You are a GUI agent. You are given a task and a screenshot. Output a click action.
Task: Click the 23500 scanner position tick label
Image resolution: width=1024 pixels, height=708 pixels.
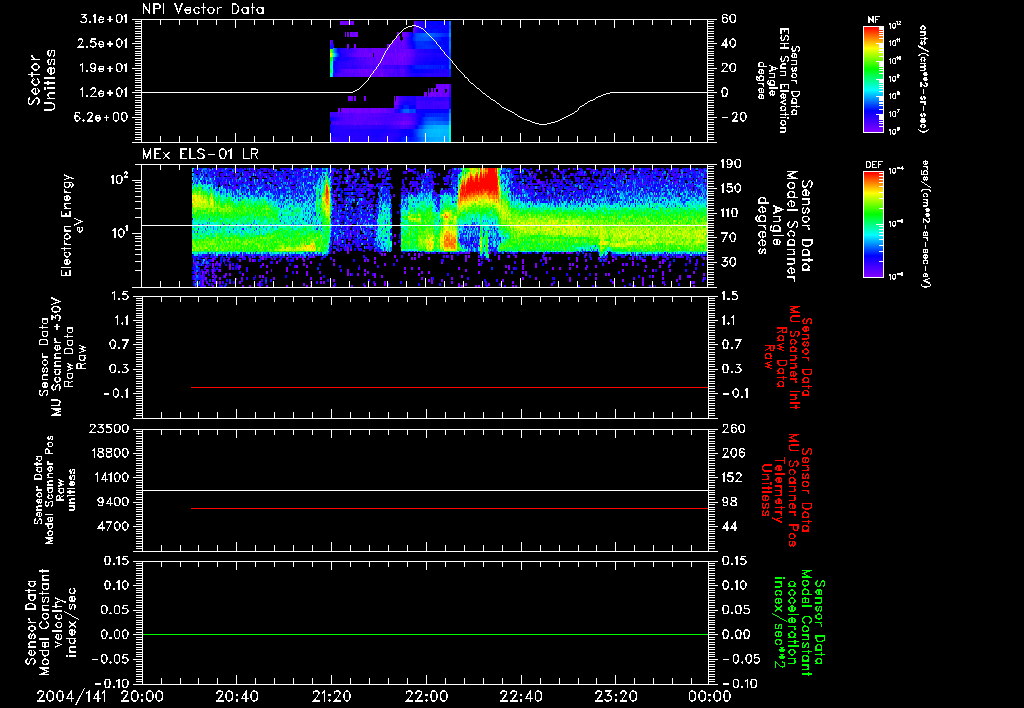tap(109, 429)
